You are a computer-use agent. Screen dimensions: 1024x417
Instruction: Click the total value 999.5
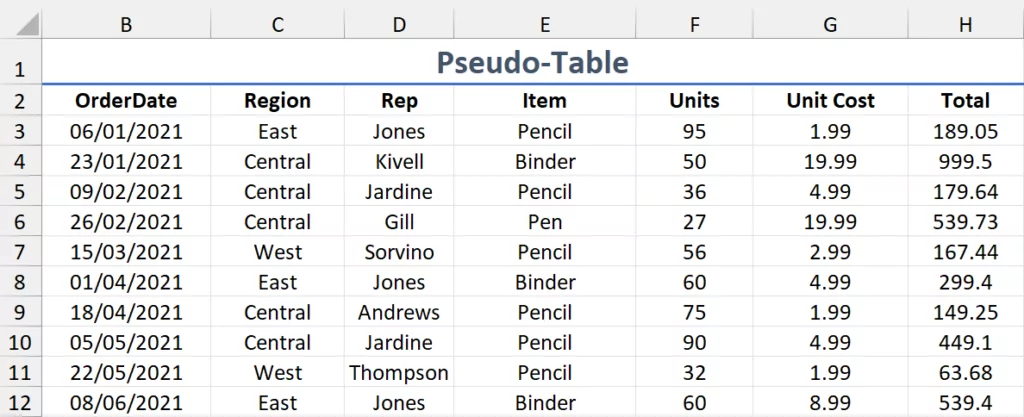965,162
